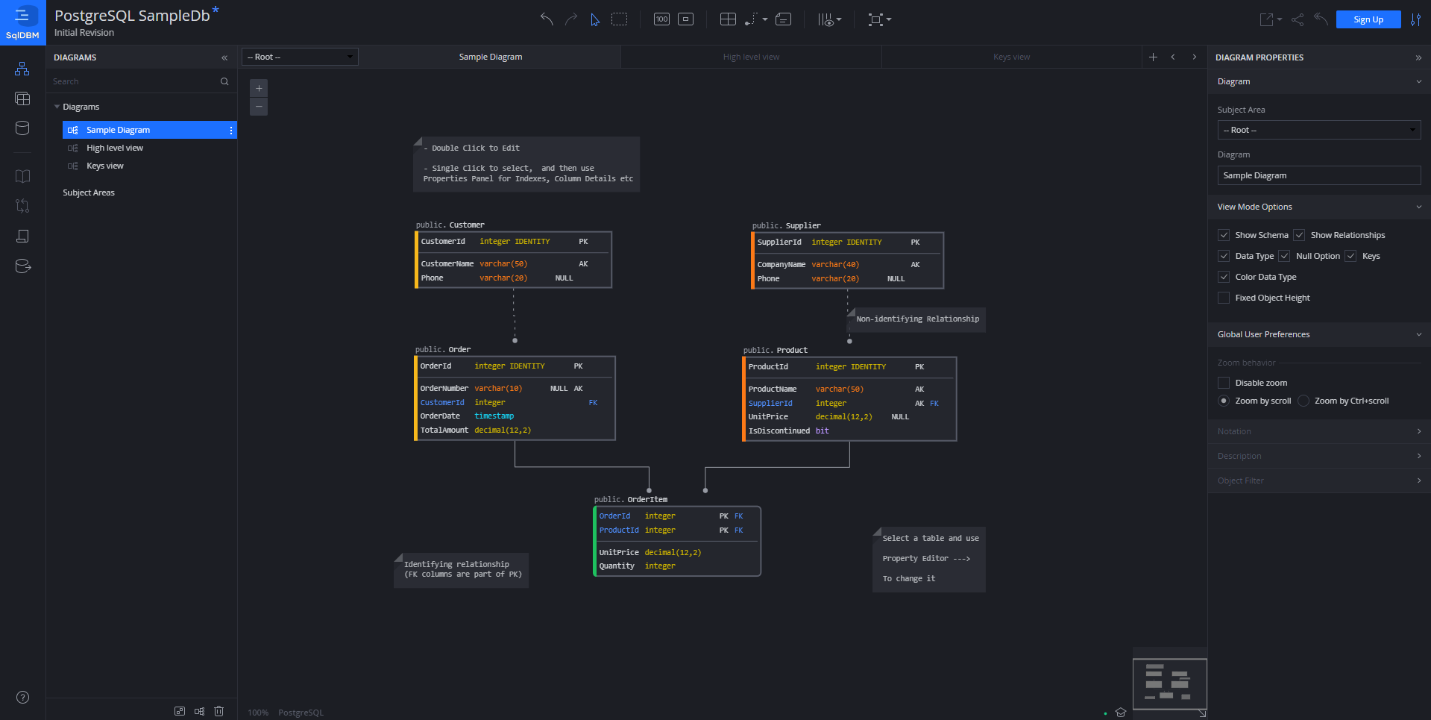The image size is (1431, 720).
Task: Open the laptop device sidebar icon
Action: (22, 236)
